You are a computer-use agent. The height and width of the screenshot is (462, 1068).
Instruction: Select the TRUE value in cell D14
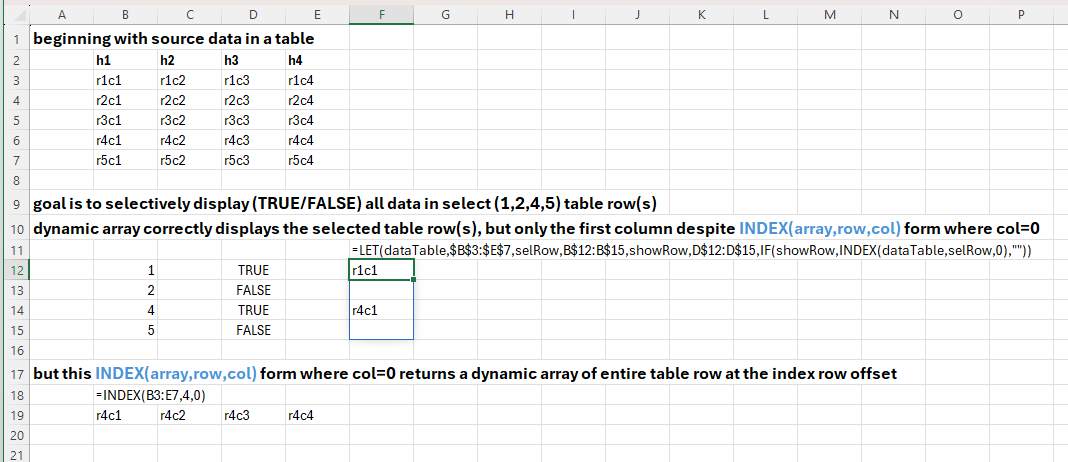tap(254, 311)
